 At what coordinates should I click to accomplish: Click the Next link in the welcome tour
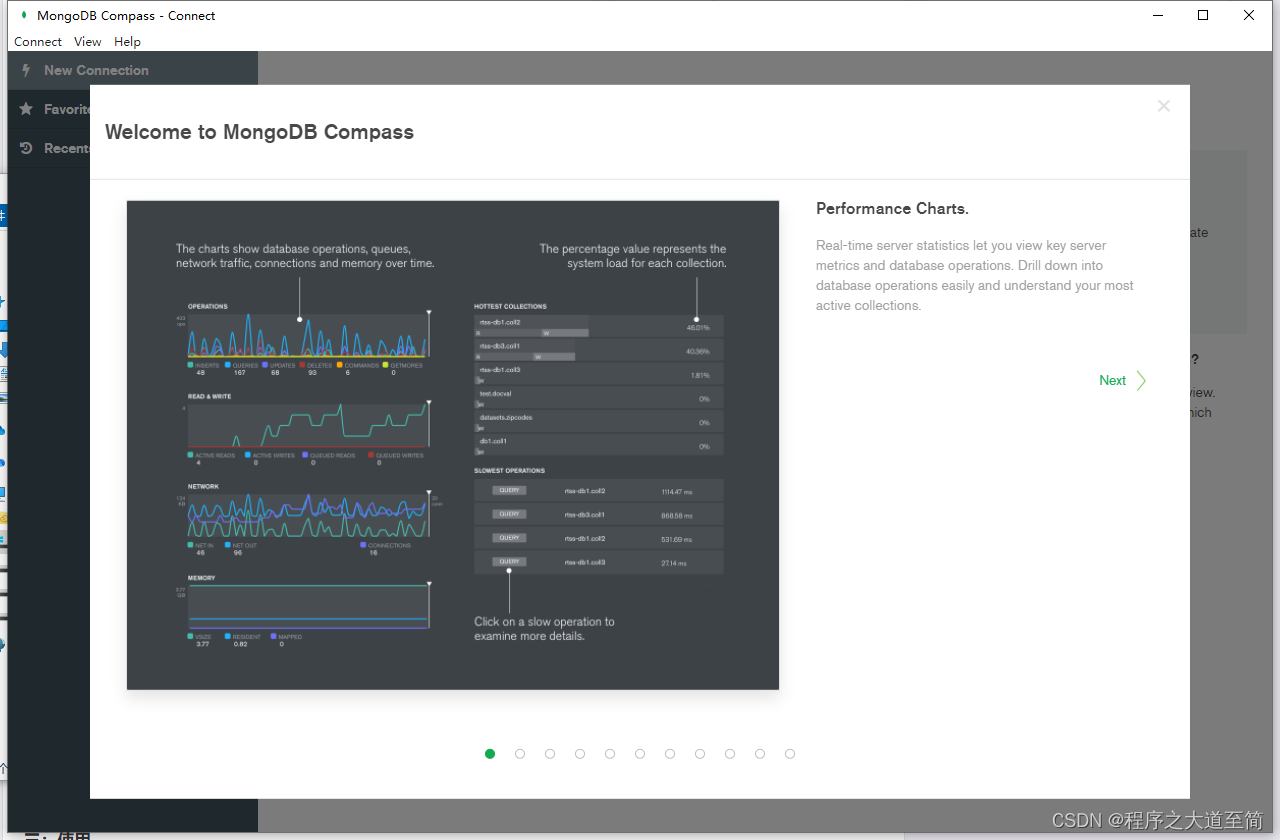coord(1112,380)
